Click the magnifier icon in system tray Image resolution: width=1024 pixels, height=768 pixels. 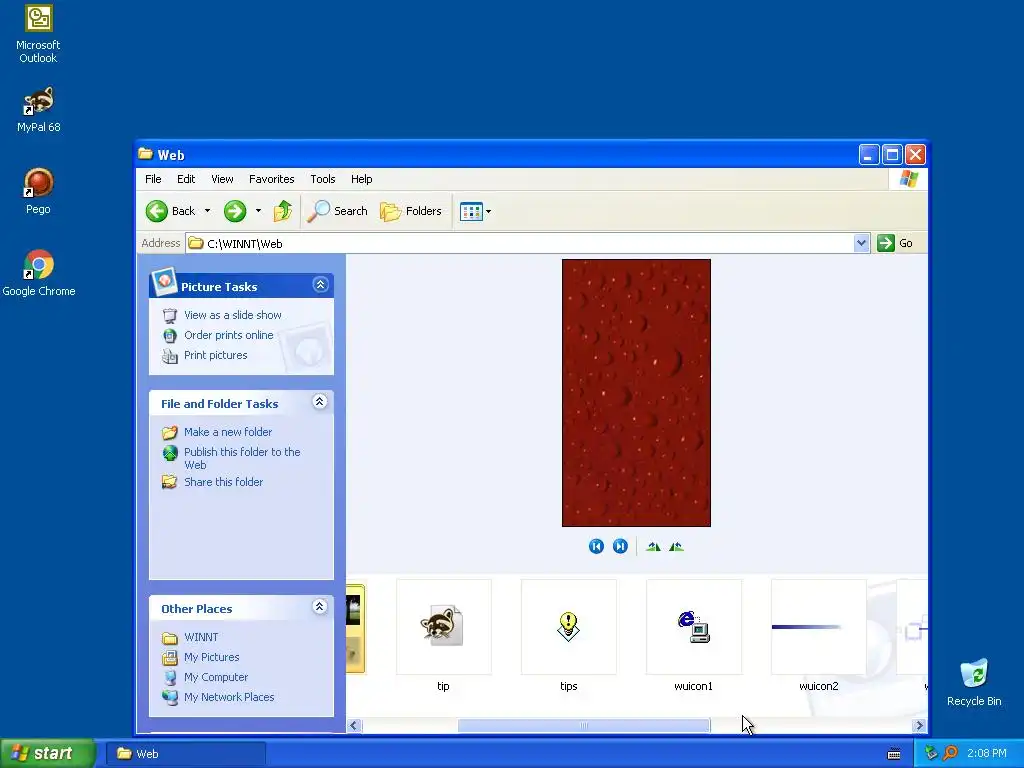(x=950, y=753)
